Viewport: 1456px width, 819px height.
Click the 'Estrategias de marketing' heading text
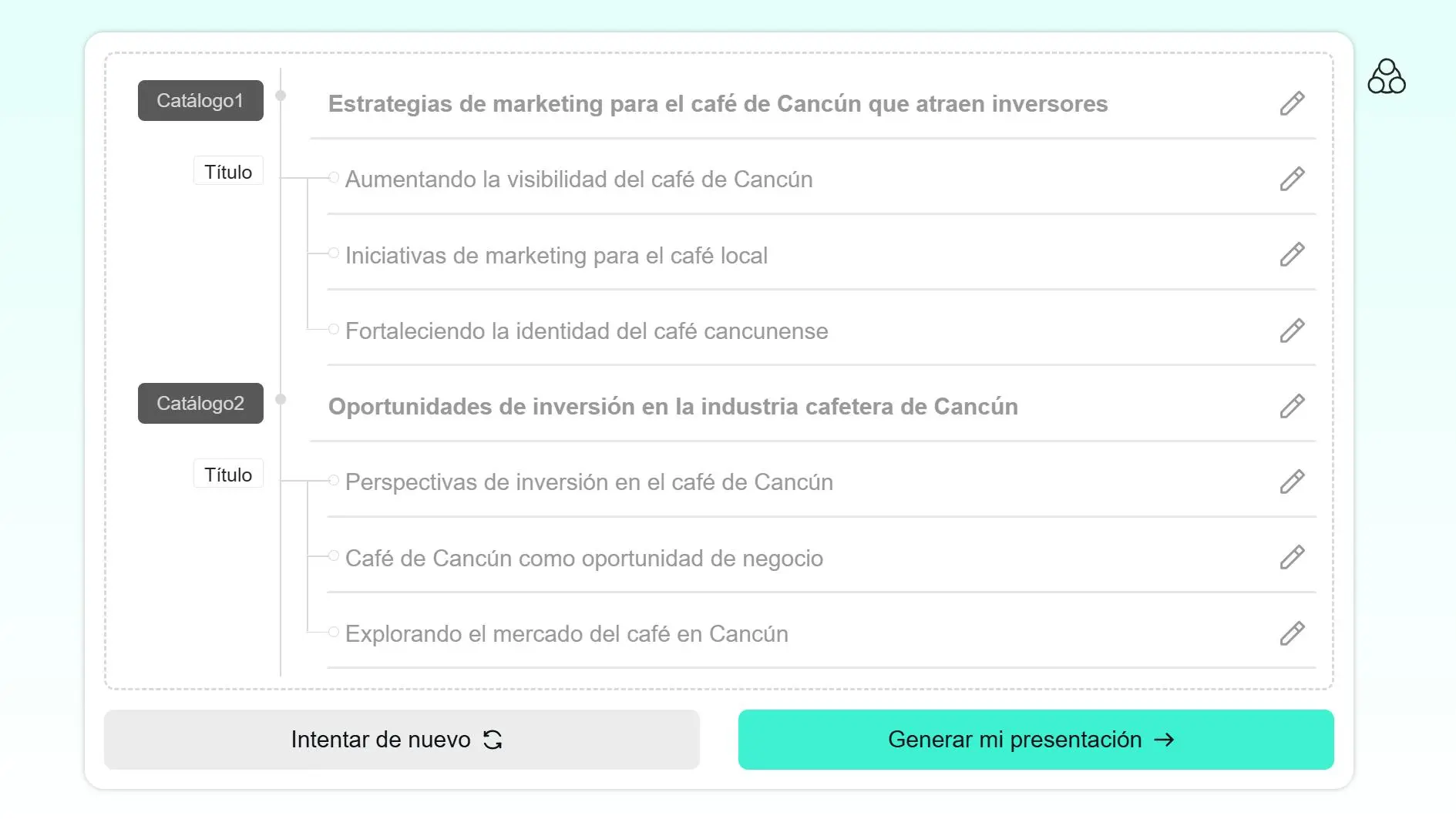click(x=718, y=104)
